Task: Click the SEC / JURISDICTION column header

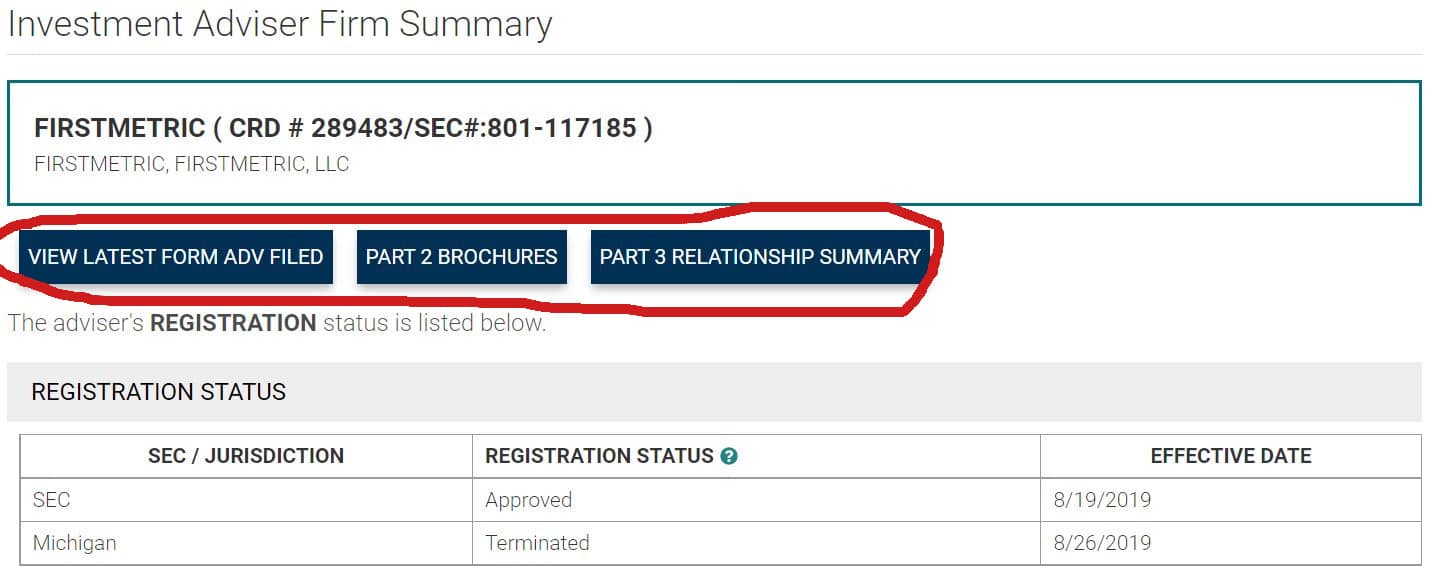Action: click(x=246, y=456)
